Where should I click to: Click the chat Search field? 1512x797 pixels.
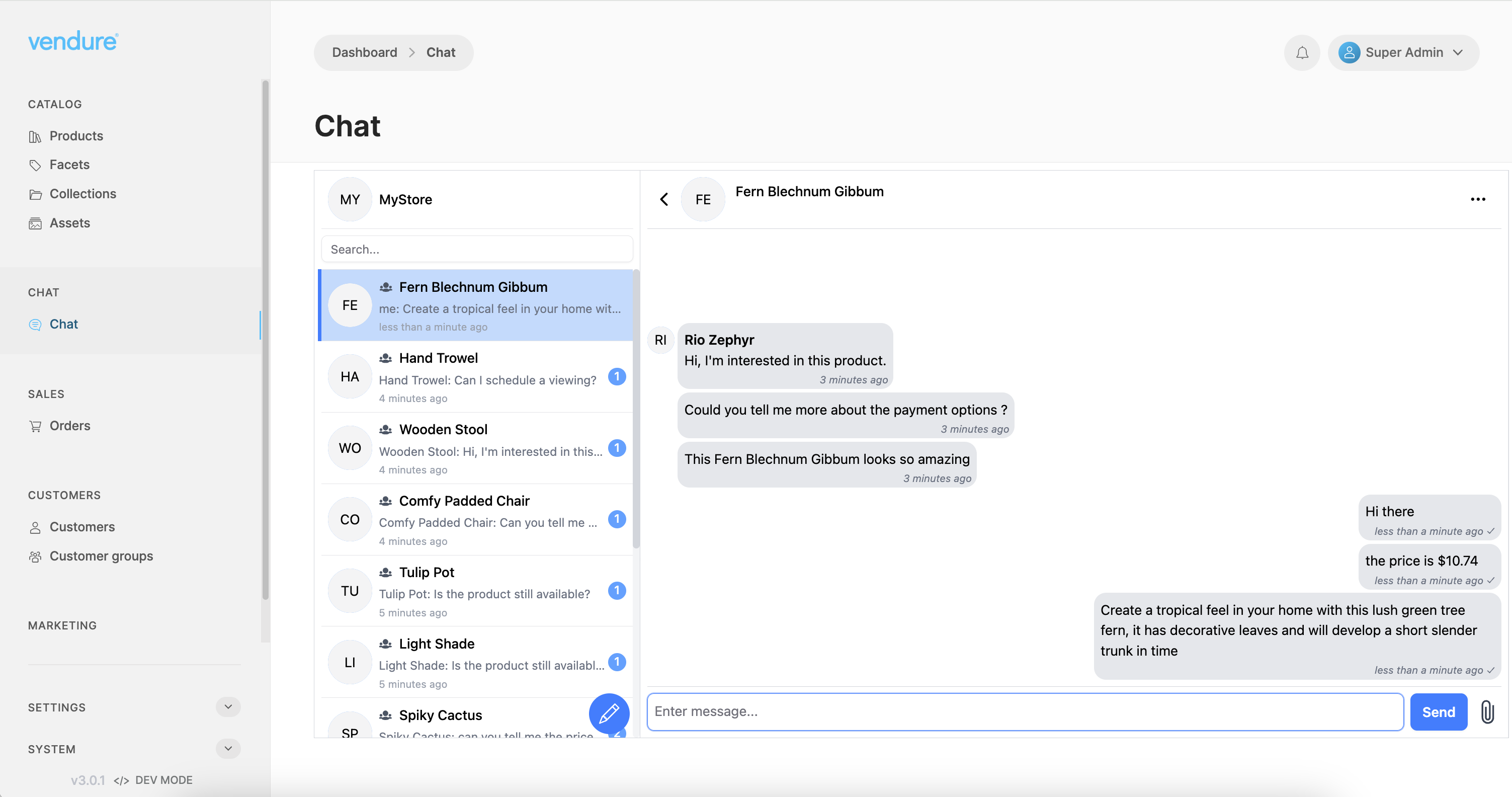pos(477,249)
